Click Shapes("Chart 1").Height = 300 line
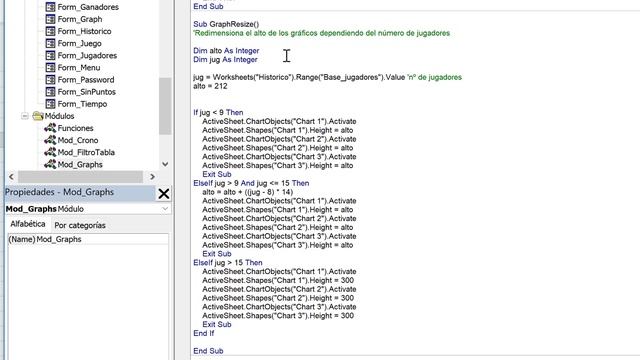This screenshot has width=640, height=360. (x=278, y=280)
